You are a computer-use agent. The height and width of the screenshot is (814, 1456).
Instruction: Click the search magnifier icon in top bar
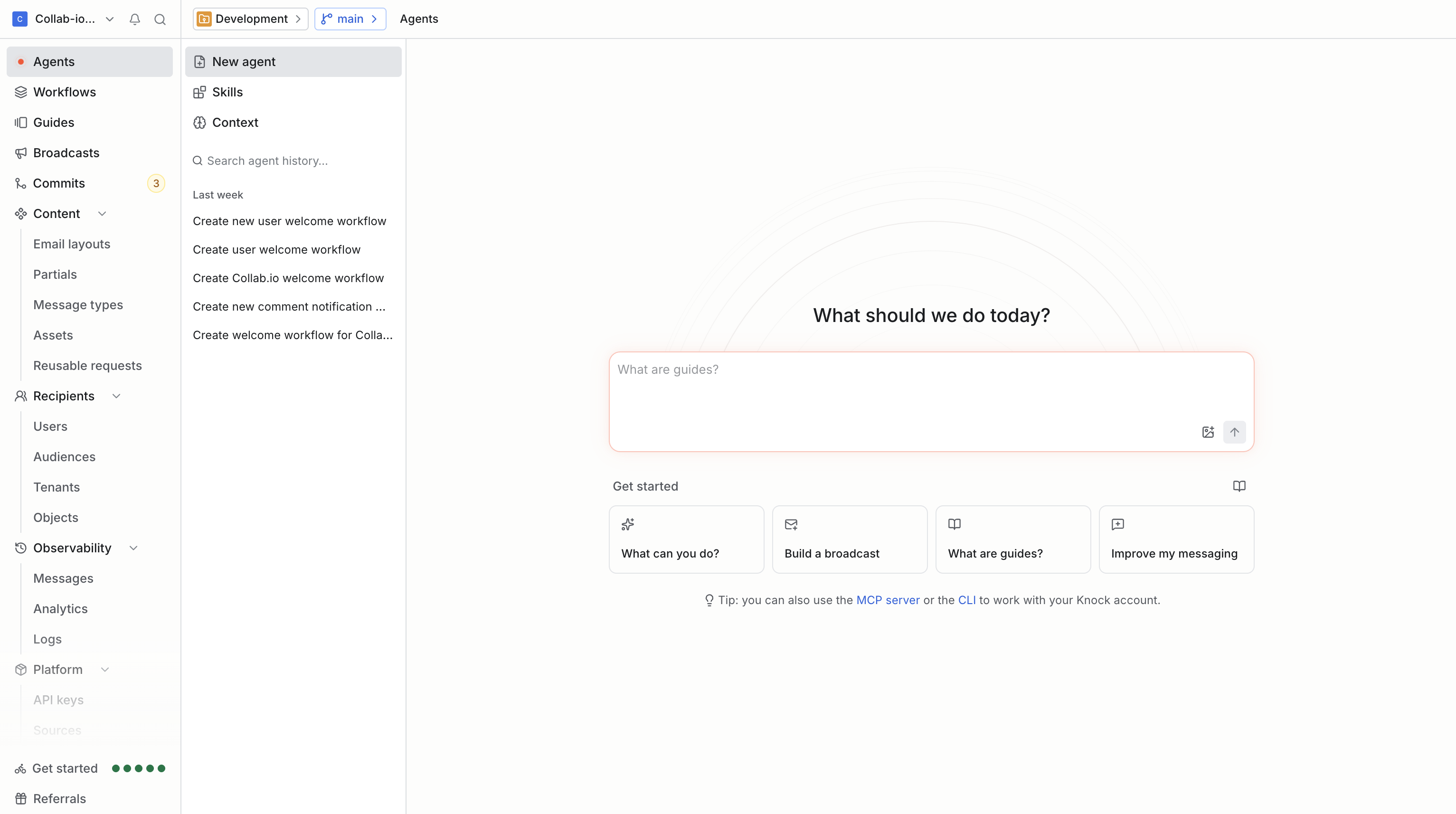160,19
